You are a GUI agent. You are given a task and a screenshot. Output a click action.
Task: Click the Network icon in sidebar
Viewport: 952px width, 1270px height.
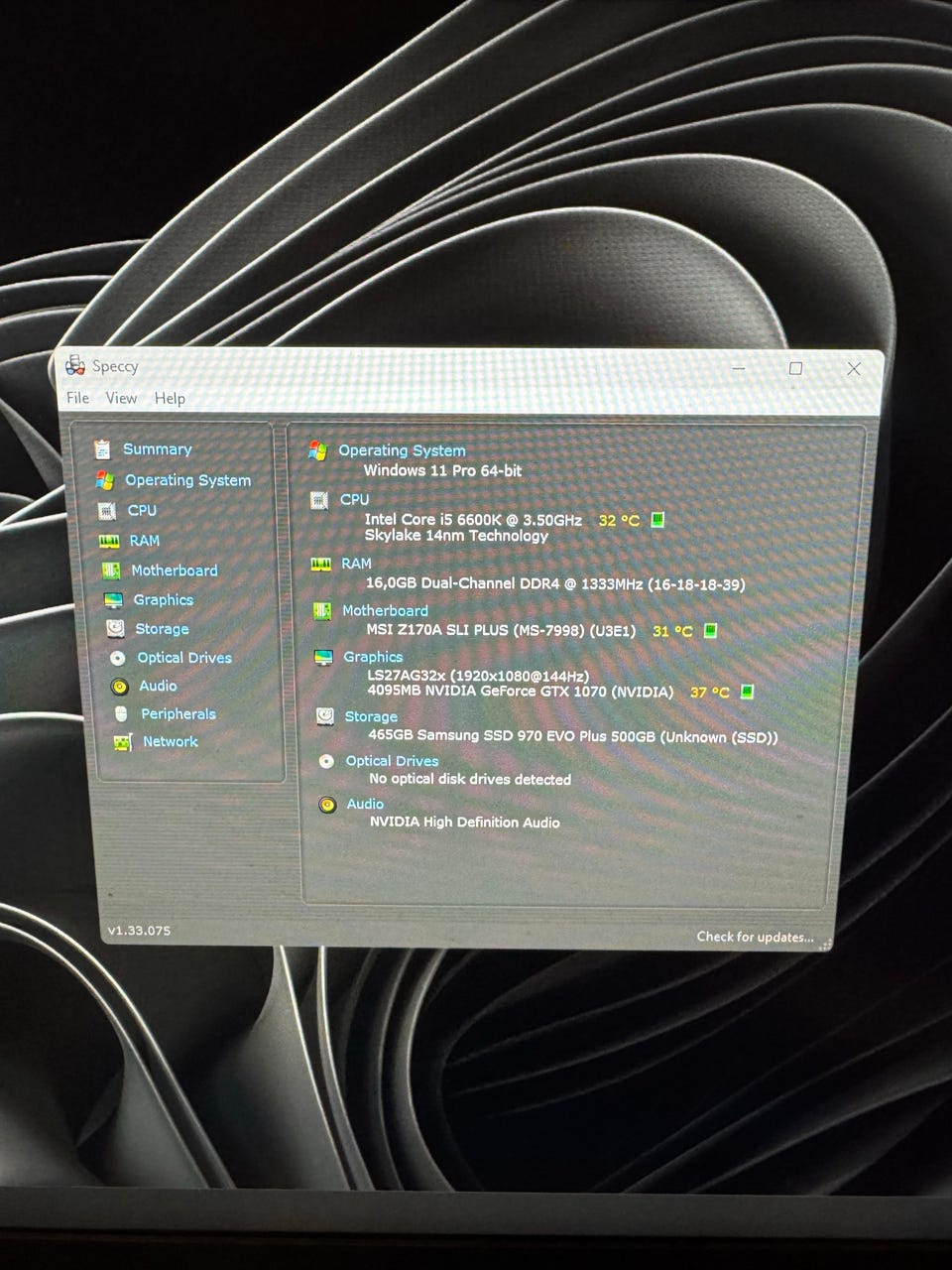[x=123, y=742]
